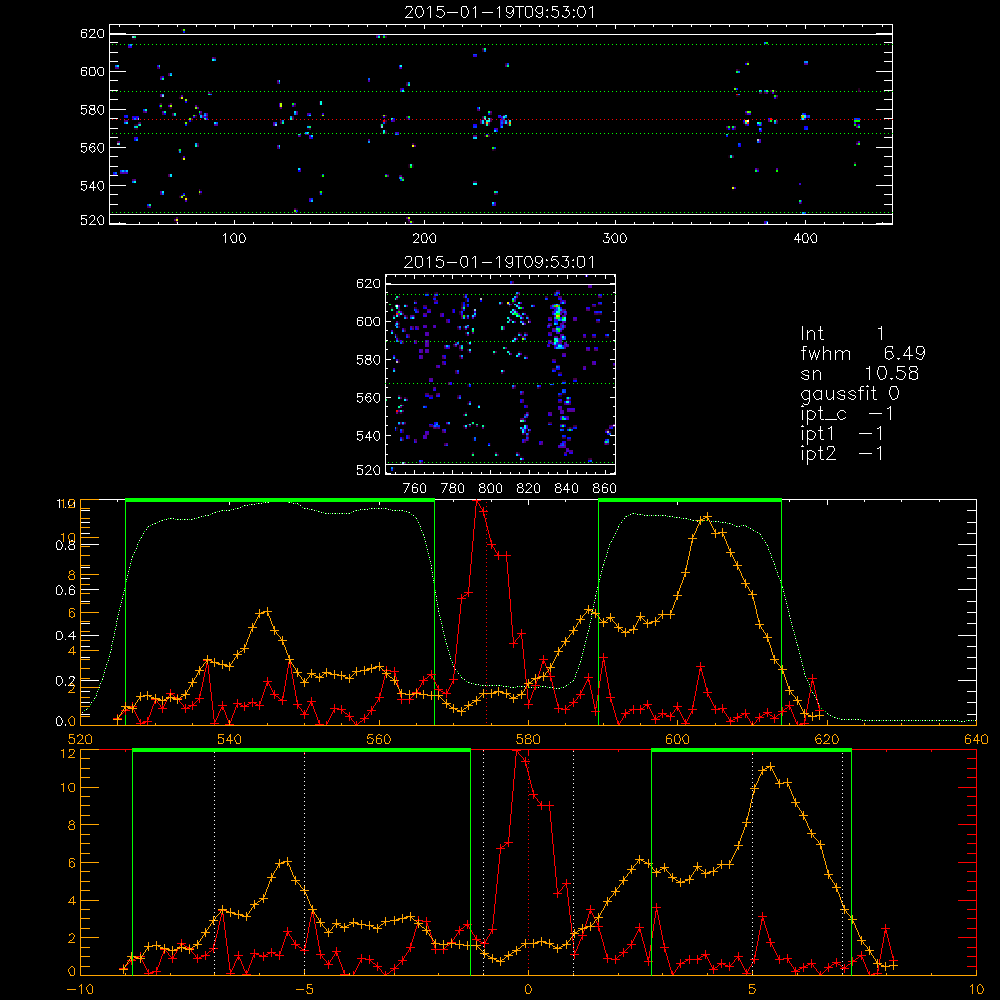This screenshot has height=1000, width=1000.
Task: Select the 'fwhm 6.49' readout text
Action: point(863,353)
